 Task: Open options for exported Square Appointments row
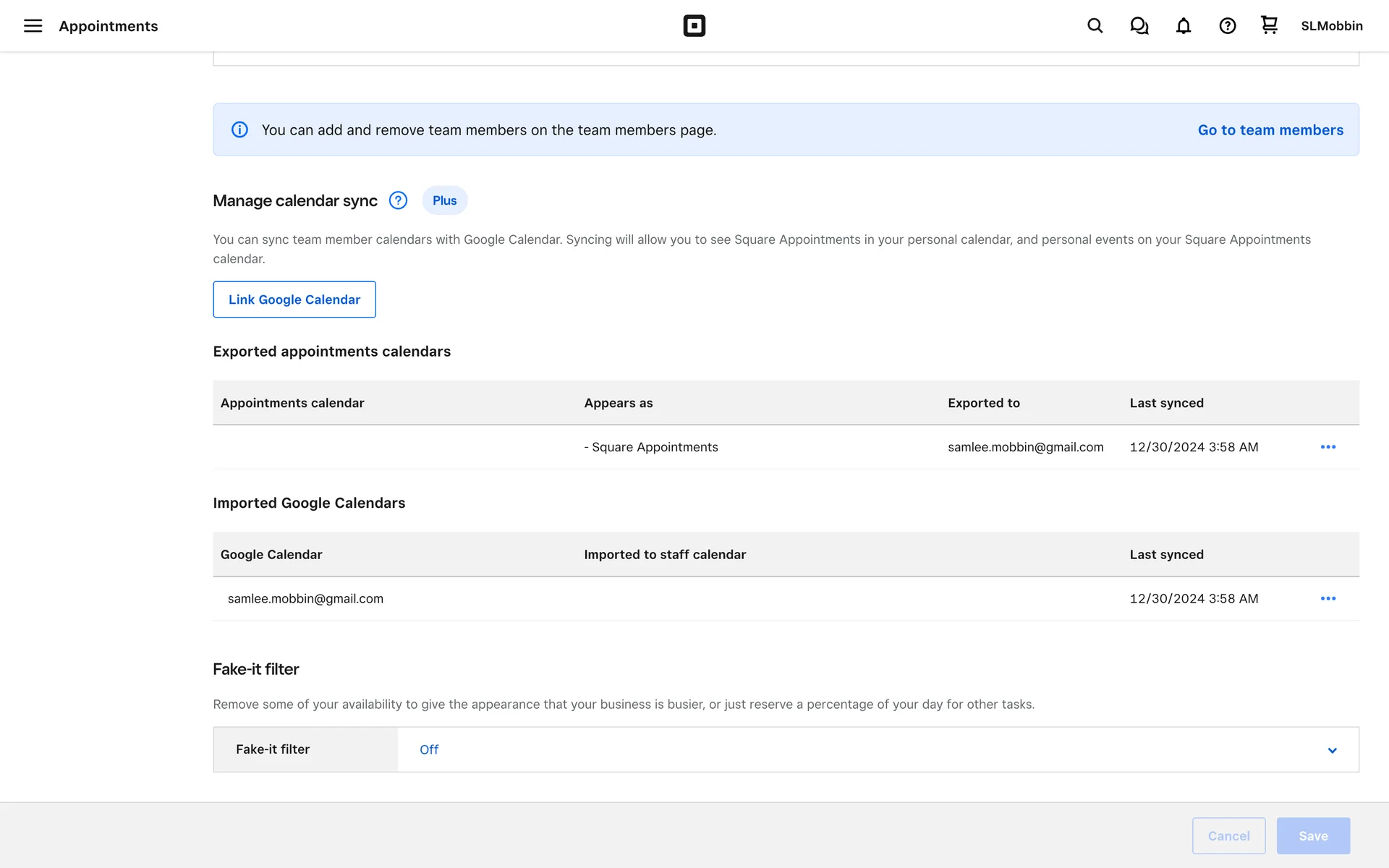[1328, 447]
